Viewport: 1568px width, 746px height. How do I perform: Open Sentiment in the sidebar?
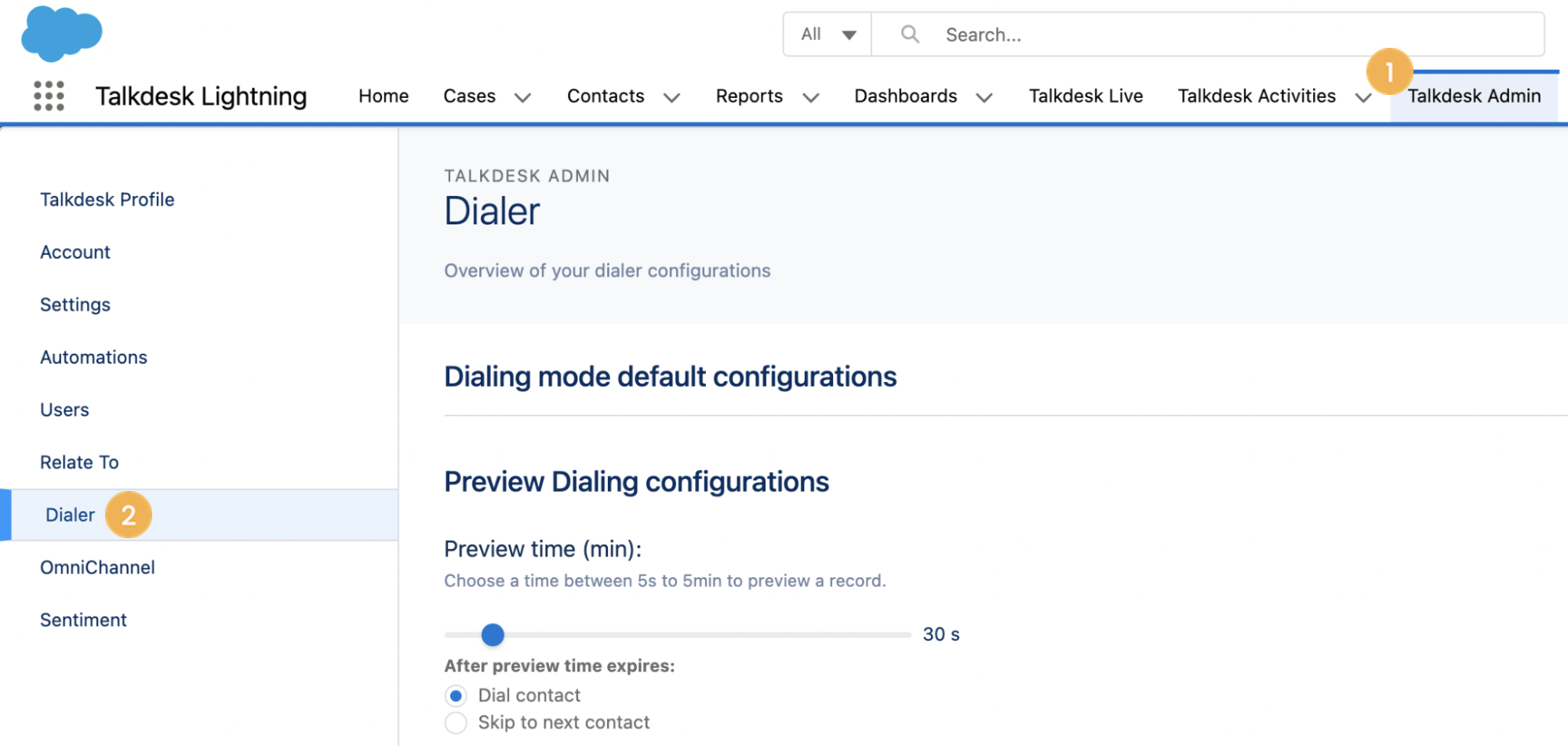(x=83, y=620)
